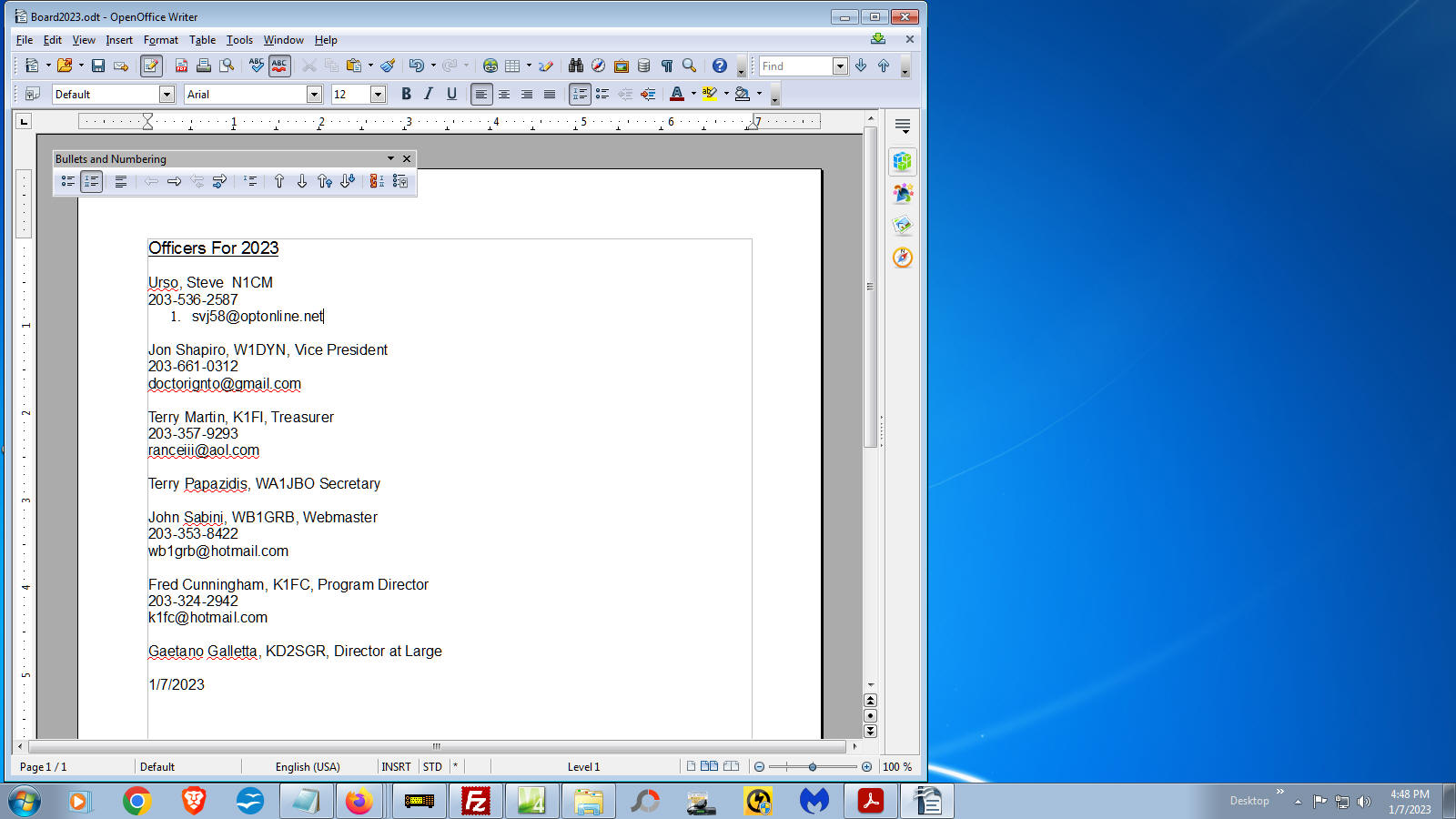This screenshot has width=1456, height=819.
Task: Click Find Next down arrow
Action: click(x=861, y=66)
